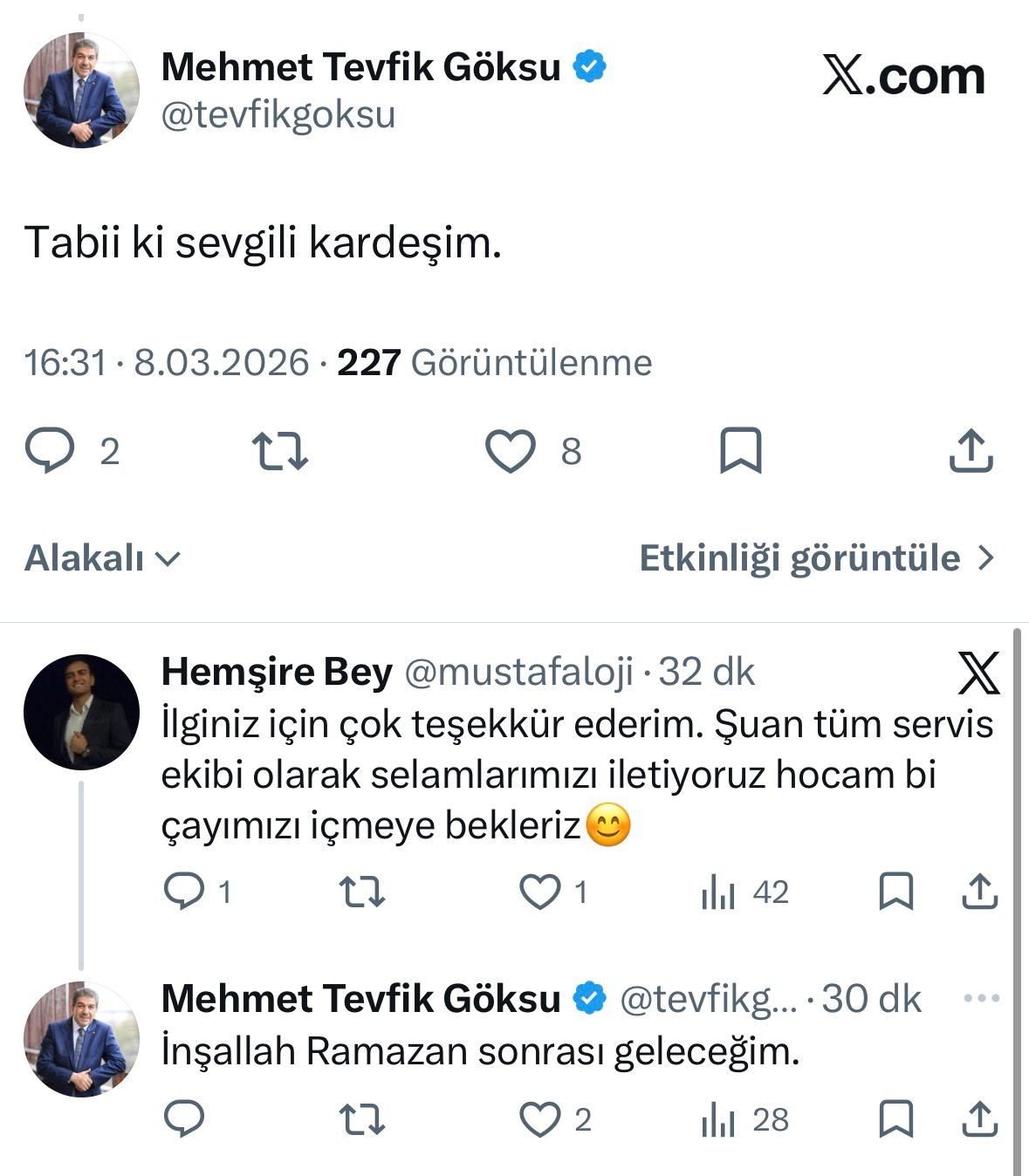Bookmark the main tweet
This screenshot has width=1029, height=1176.
[740, 452]
